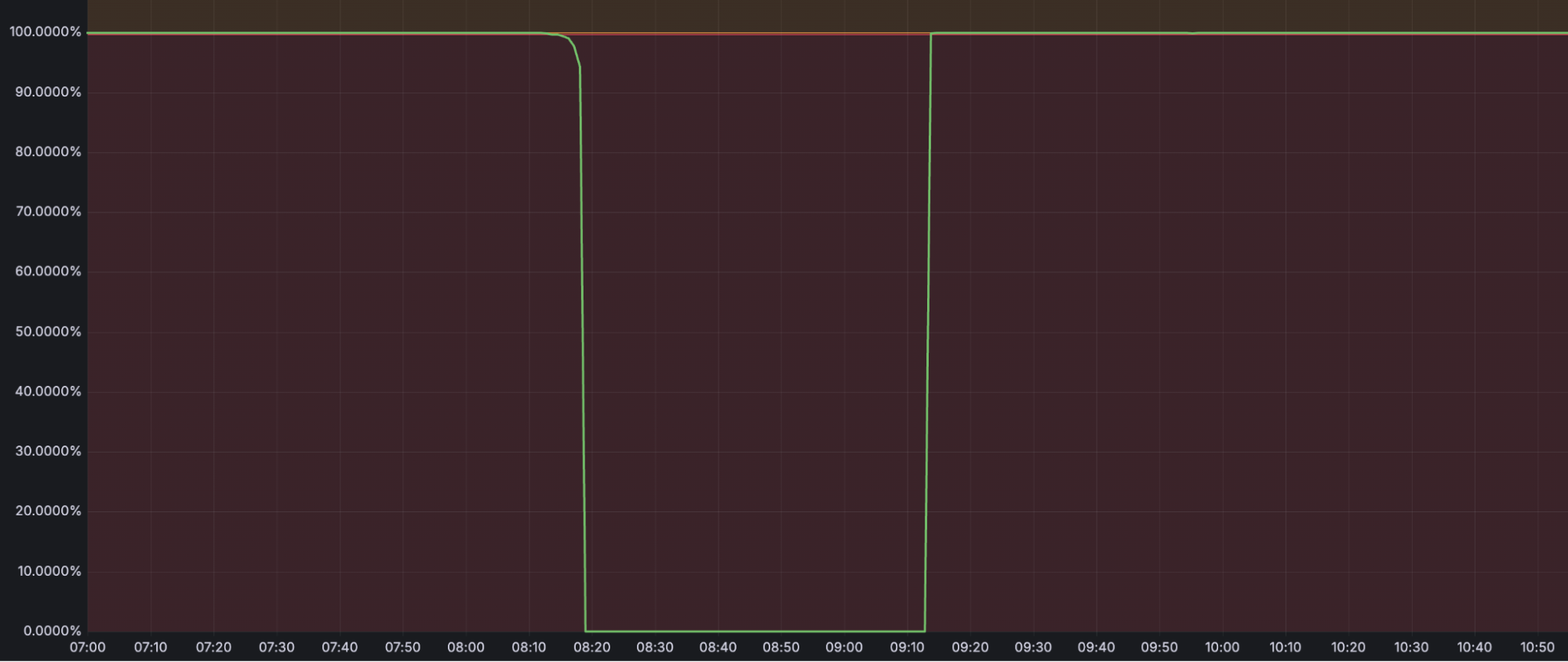Image resolution: width=1568 pixels, height=662 pixels.
Task: Click the 100.0000% y-axis label
Action: [45, 31]
